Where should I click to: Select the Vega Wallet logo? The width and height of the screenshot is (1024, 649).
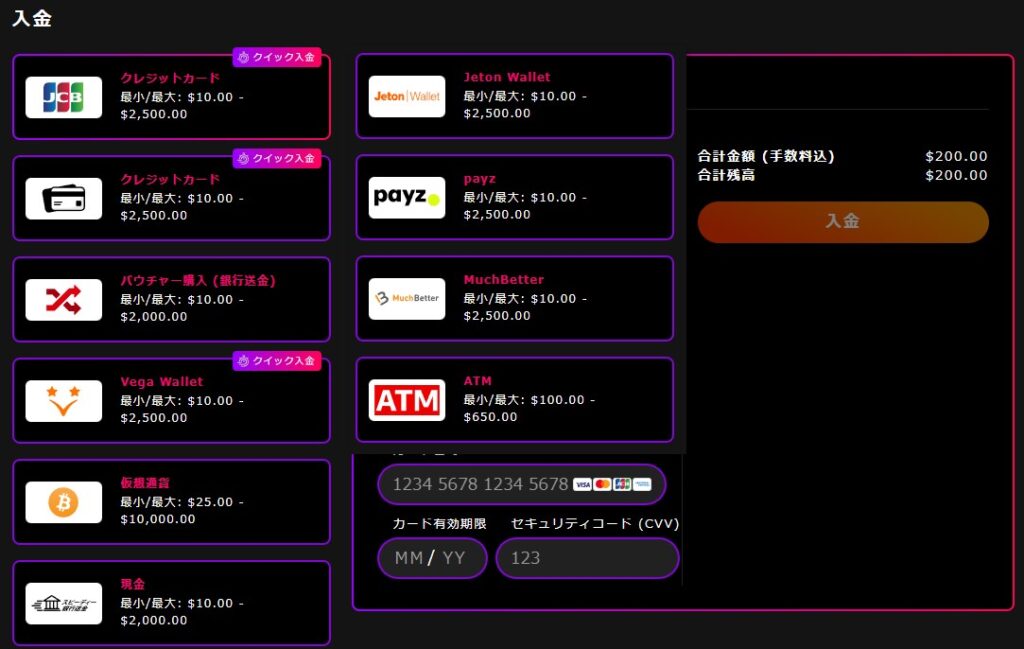pyautogui.click(x=63, y=401)
